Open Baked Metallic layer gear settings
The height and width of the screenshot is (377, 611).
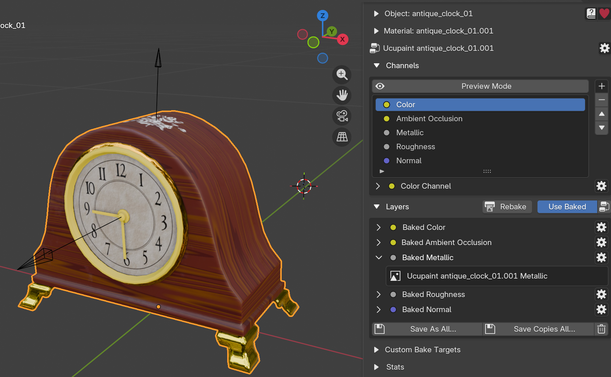tap(601, 257)
